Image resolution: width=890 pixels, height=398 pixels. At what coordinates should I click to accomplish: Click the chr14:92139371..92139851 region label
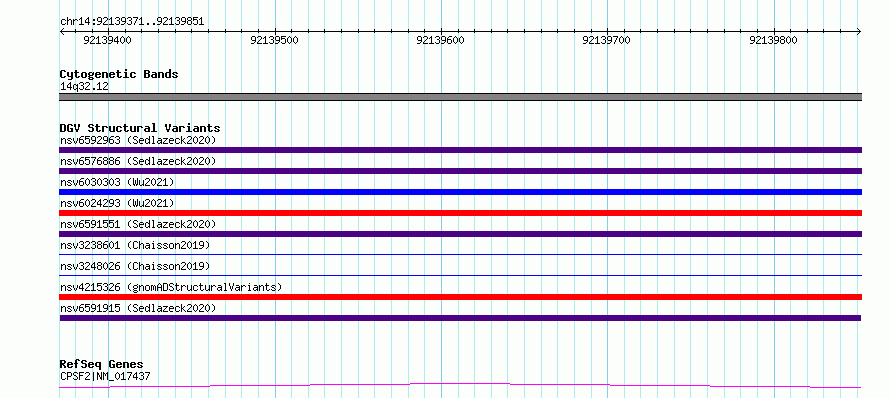132,22
